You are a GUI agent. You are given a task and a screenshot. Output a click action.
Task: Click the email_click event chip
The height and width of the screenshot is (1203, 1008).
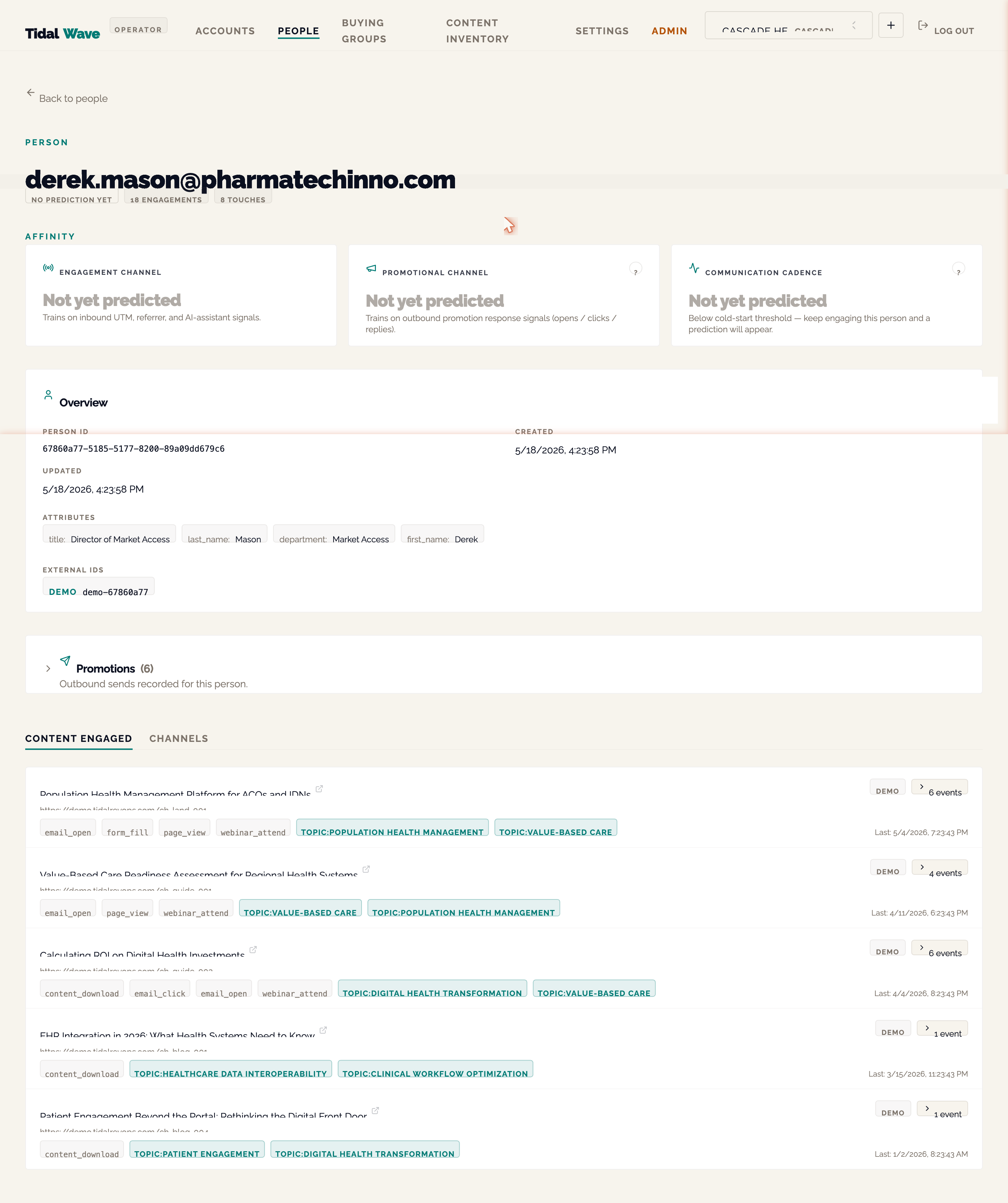click(x=160, y=989)
